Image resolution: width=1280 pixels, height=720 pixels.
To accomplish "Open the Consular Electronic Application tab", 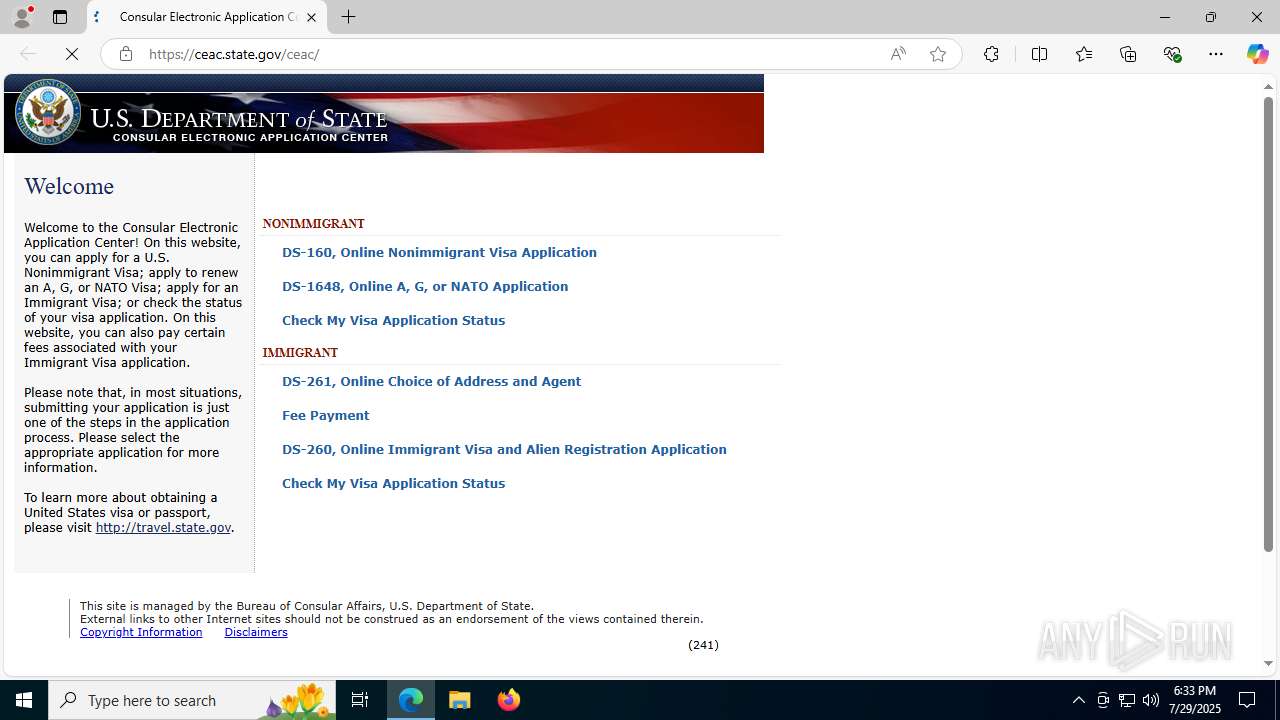I will tap(206, 17).
